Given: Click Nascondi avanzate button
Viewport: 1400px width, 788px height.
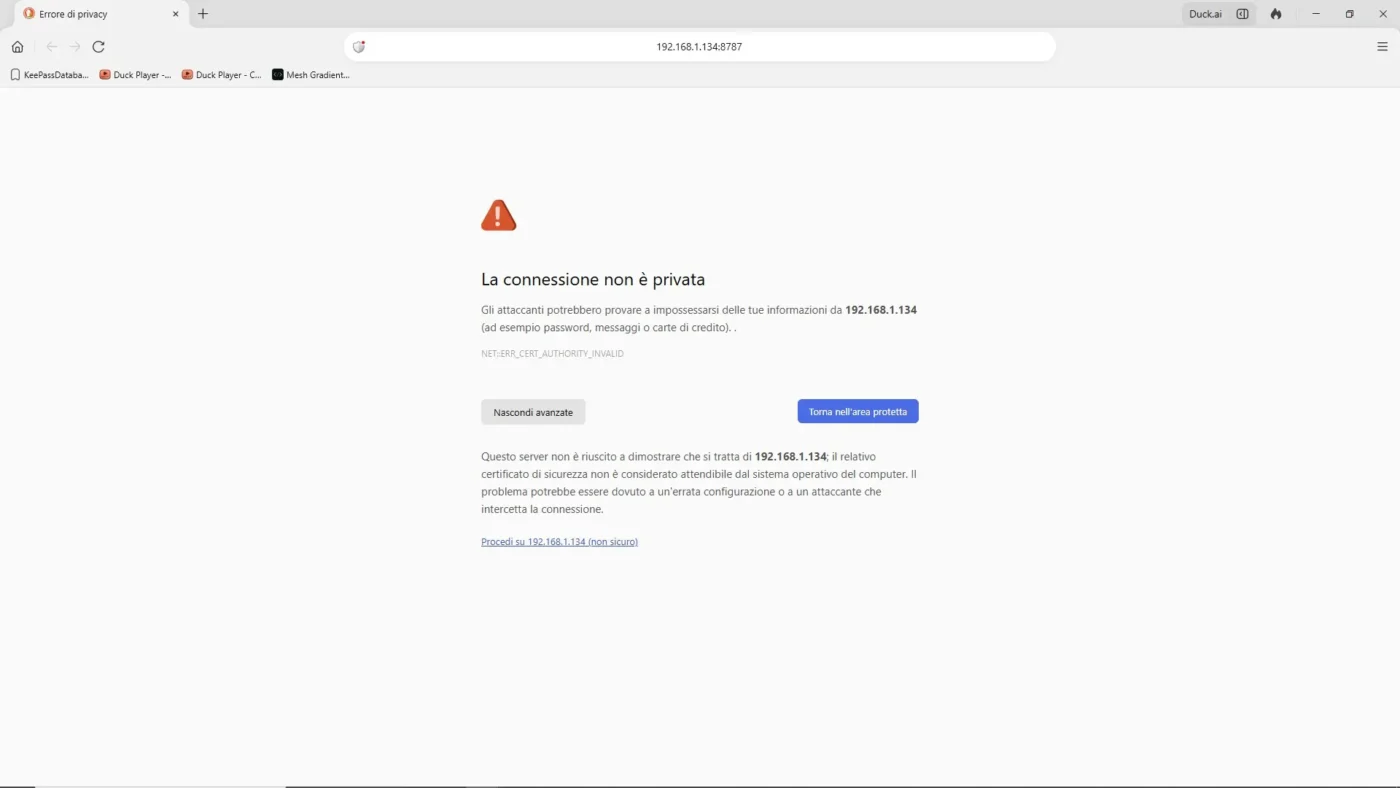Looking at the screenshot, I should click(533, 412).
